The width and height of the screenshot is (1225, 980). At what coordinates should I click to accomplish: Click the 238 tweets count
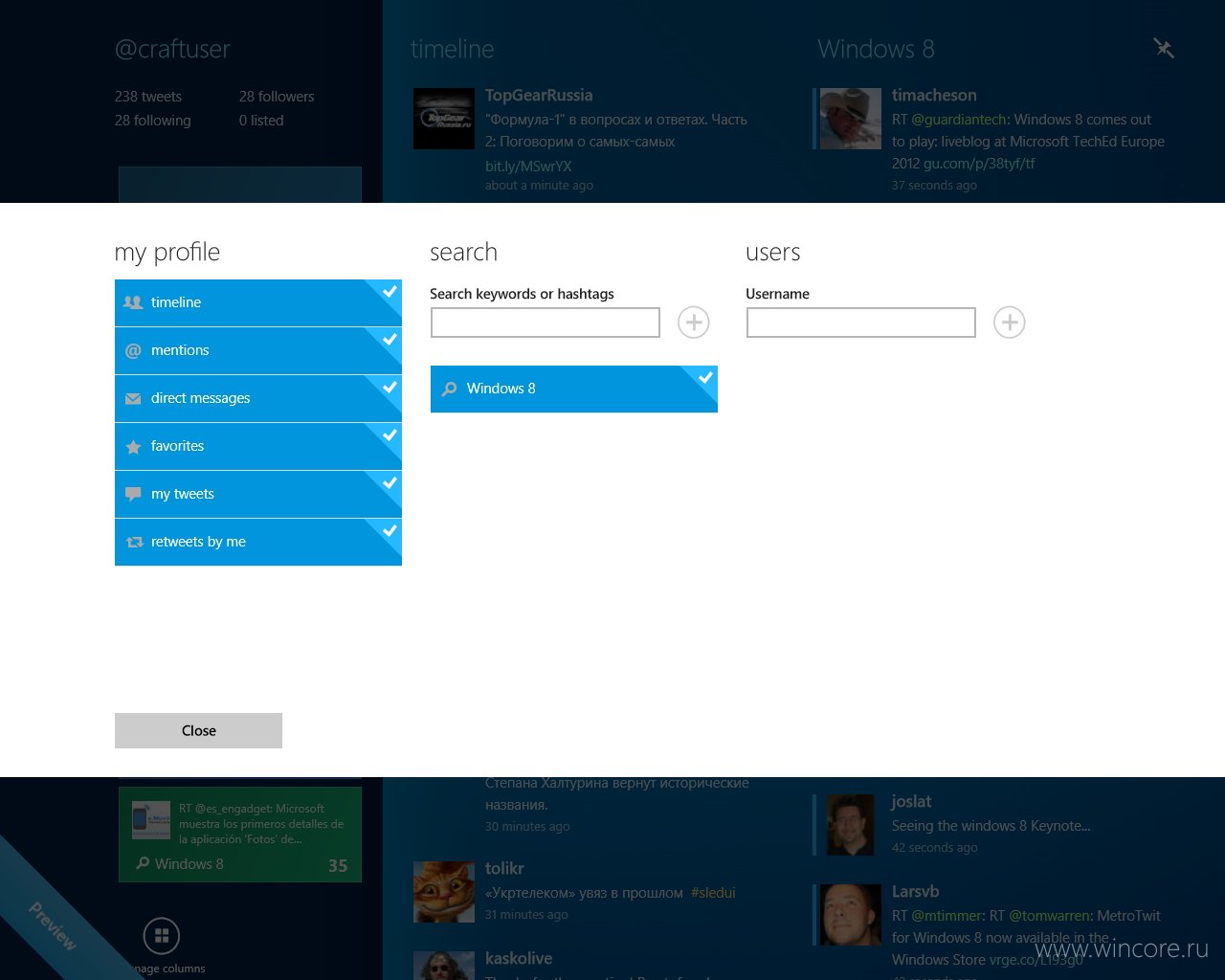pos(148,97)
